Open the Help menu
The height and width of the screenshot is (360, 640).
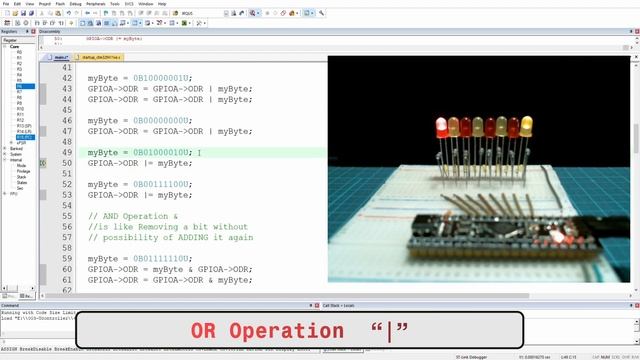pyautogui.click(x=162, y=4)
